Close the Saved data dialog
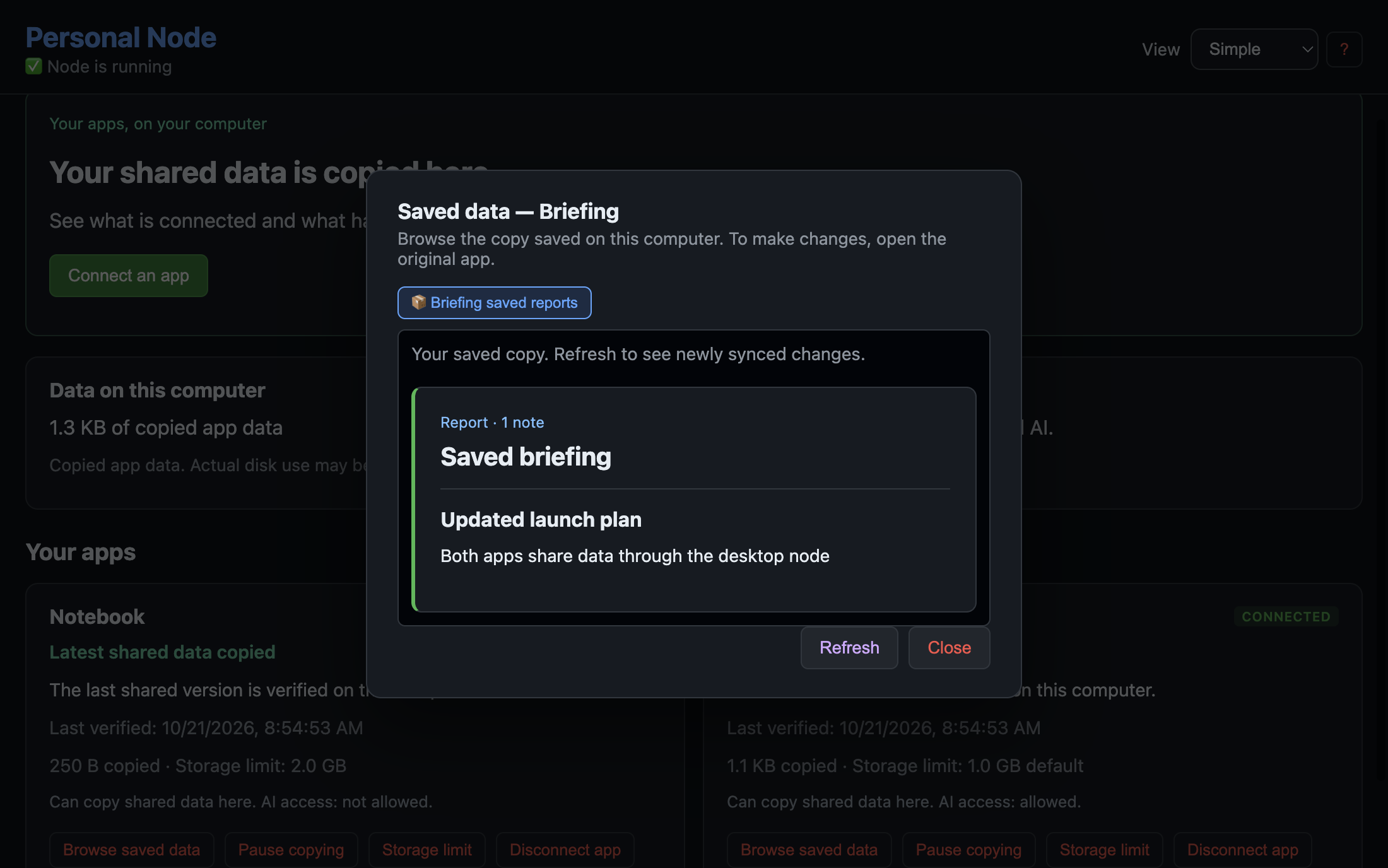Screen dimensions: 1388x868 (x=949, y=648)
